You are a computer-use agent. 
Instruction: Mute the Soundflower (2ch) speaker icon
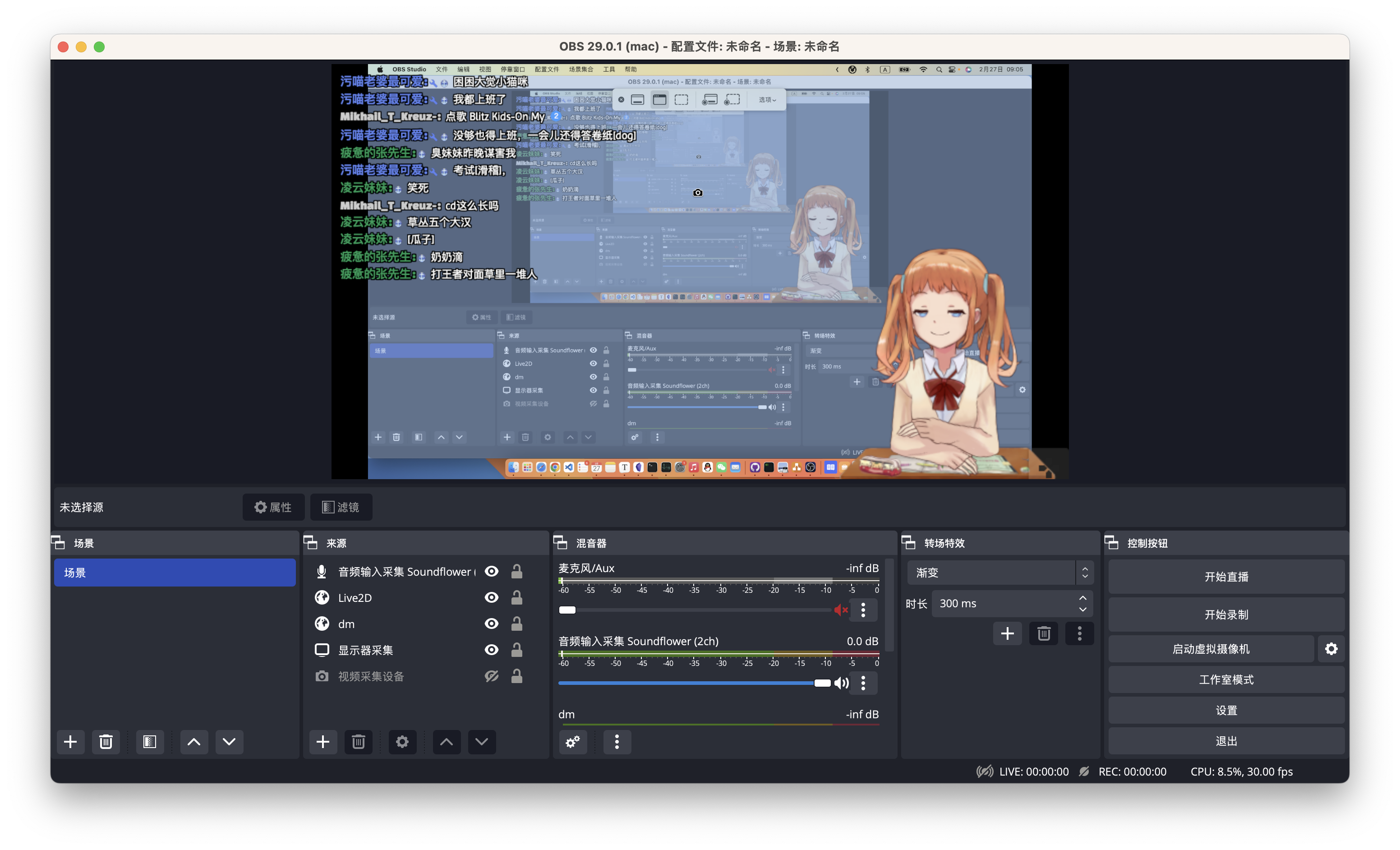click(x=841, y=683)
